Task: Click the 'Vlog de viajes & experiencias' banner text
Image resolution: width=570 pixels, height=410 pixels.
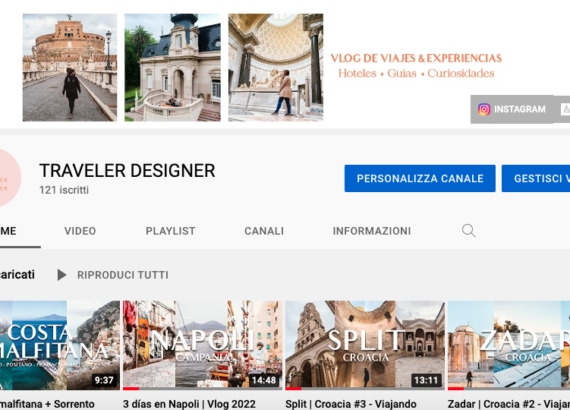Action: [x=416, y=58]
